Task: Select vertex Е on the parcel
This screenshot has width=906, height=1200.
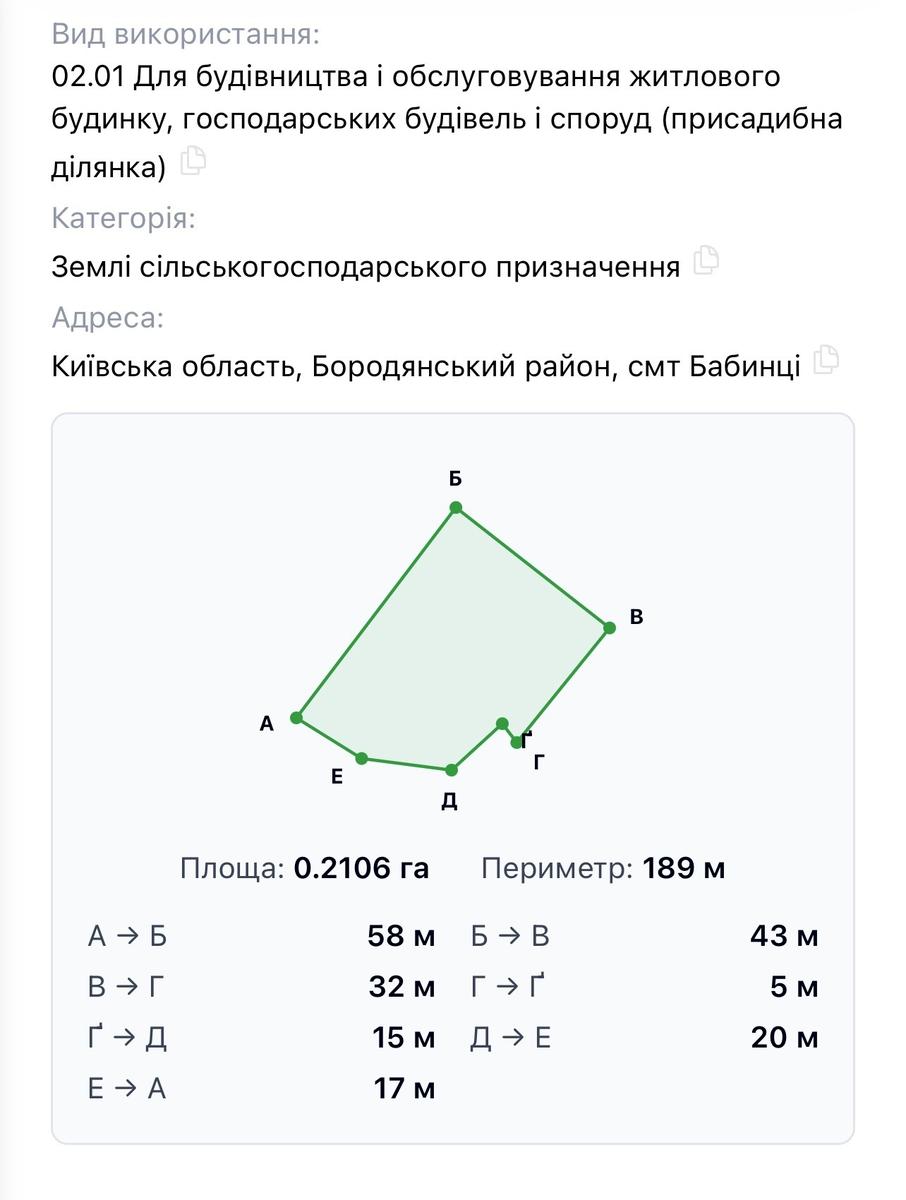Action: click(x=361, y=758)
